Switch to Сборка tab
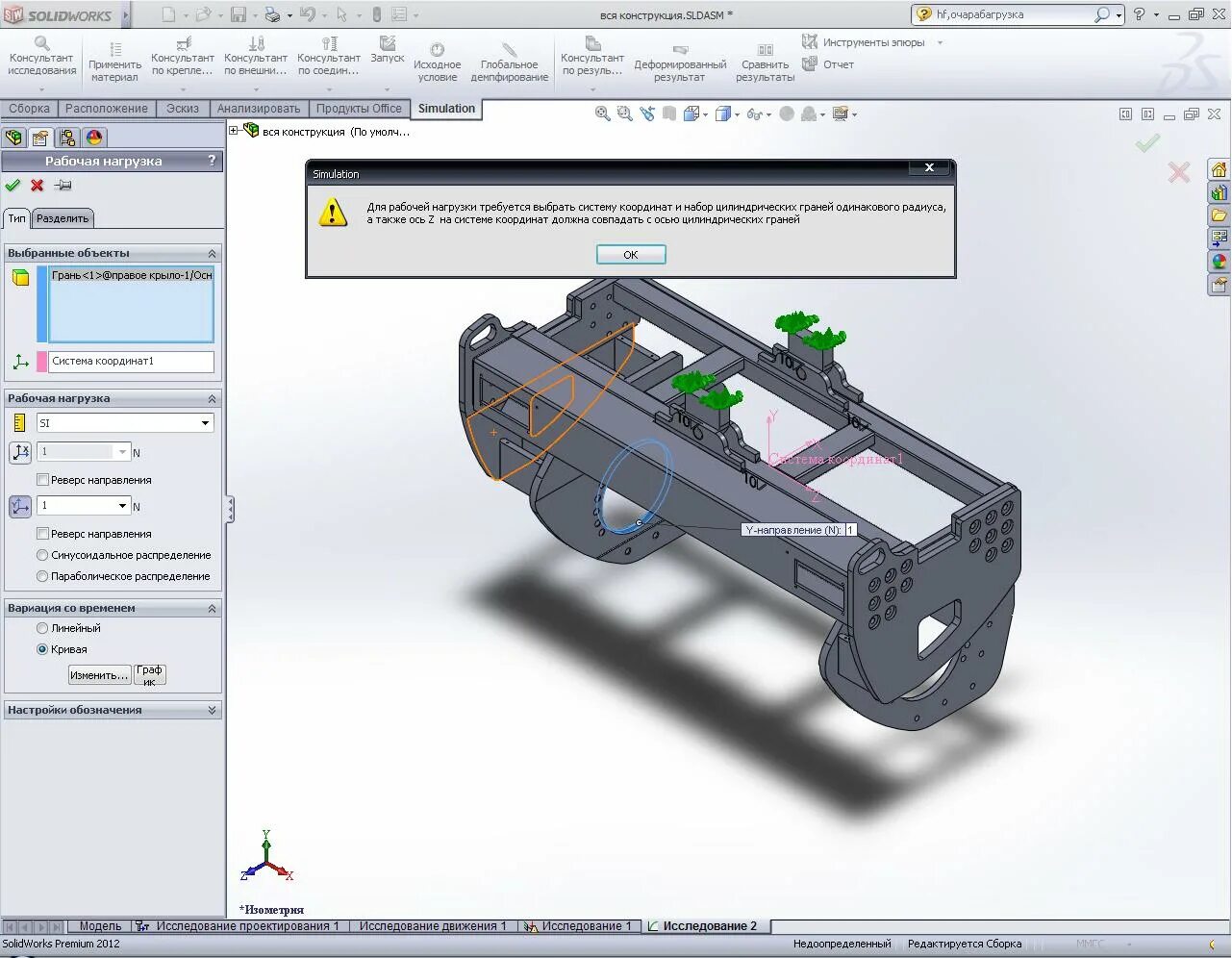The width and height of the screenshot is (1232, 958). [29, 109]
